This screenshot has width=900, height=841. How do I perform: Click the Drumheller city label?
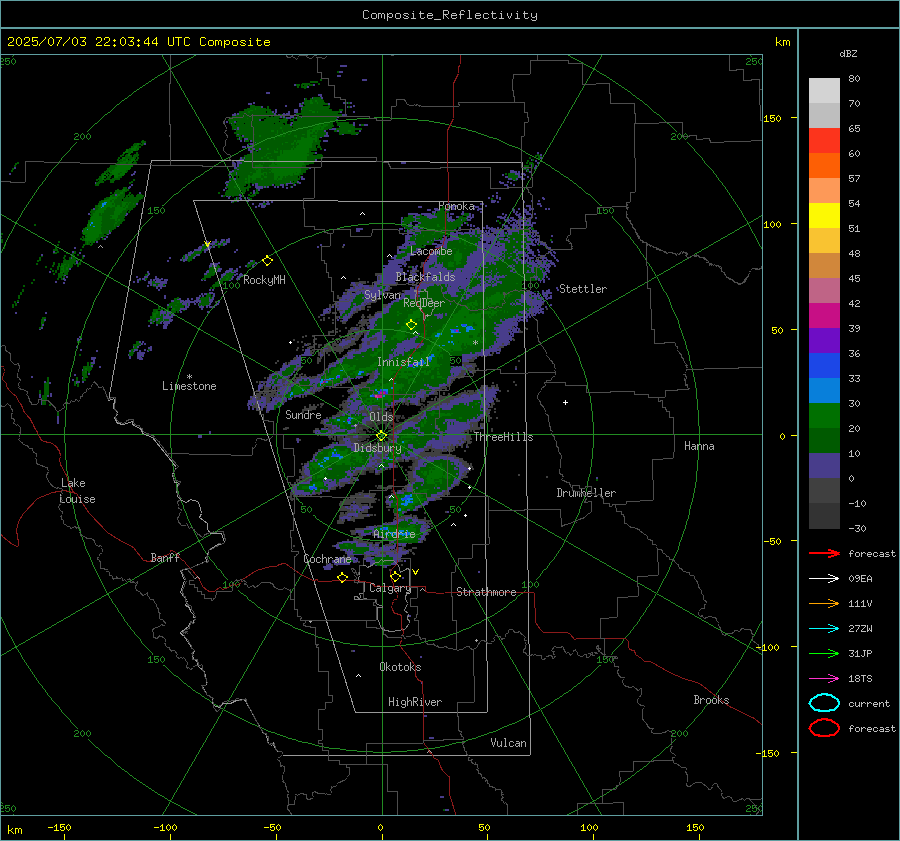pyautogui.click(x=586, y=493)
